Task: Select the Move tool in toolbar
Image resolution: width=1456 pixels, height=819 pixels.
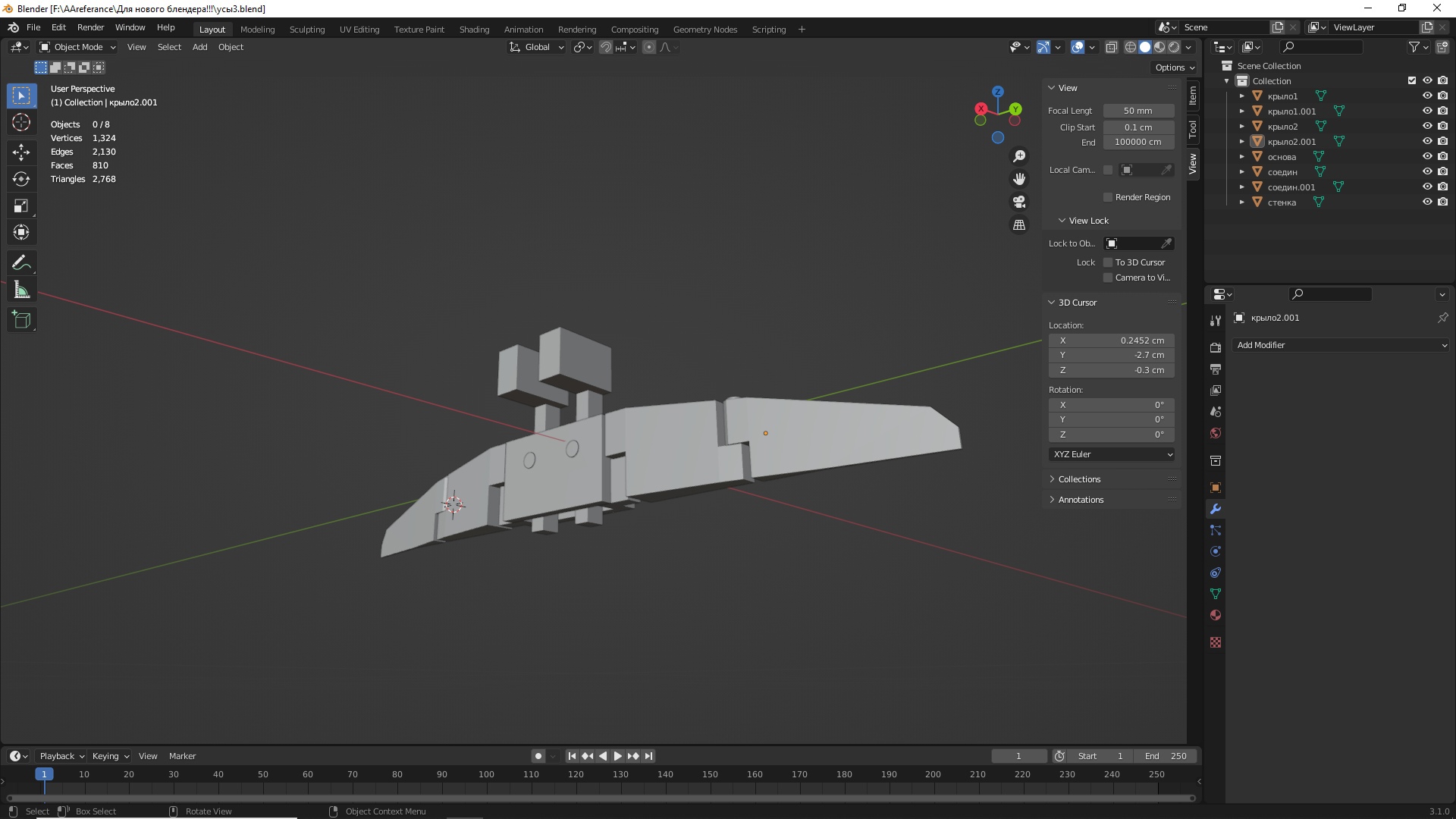Action: pyautogui.click(x=21, y=152)
